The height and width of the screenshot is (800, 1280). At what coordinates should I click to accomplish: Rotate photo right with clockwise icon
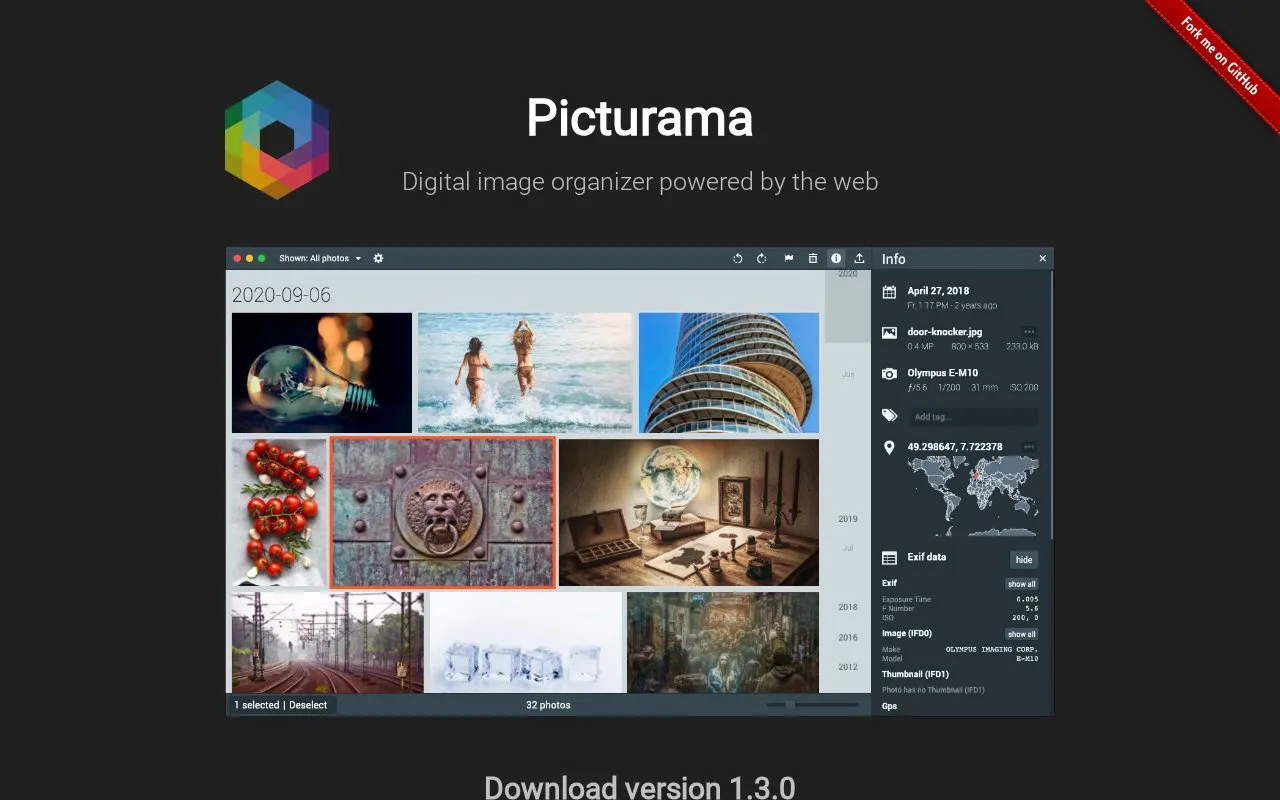click(762, 258)
